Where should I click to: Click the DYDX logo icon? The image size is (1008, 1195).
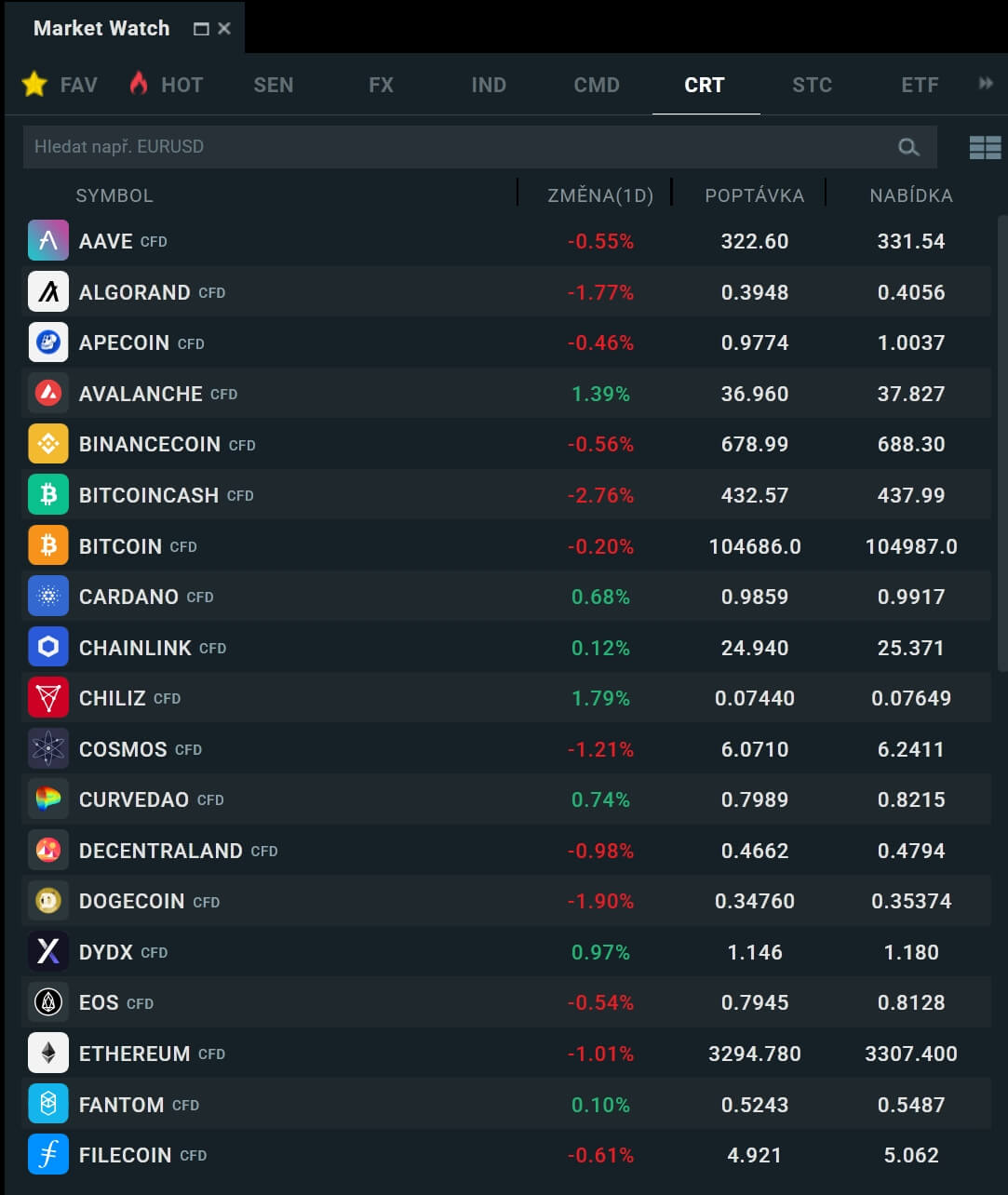(x=48, y=951)
